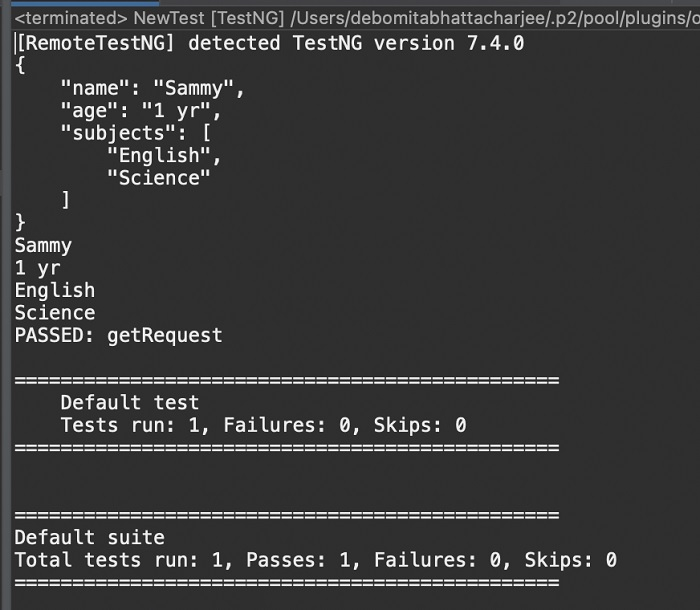Click the quoted "Science" array entry
Viewport: 700px width, 610px height.
coord(158,178)
